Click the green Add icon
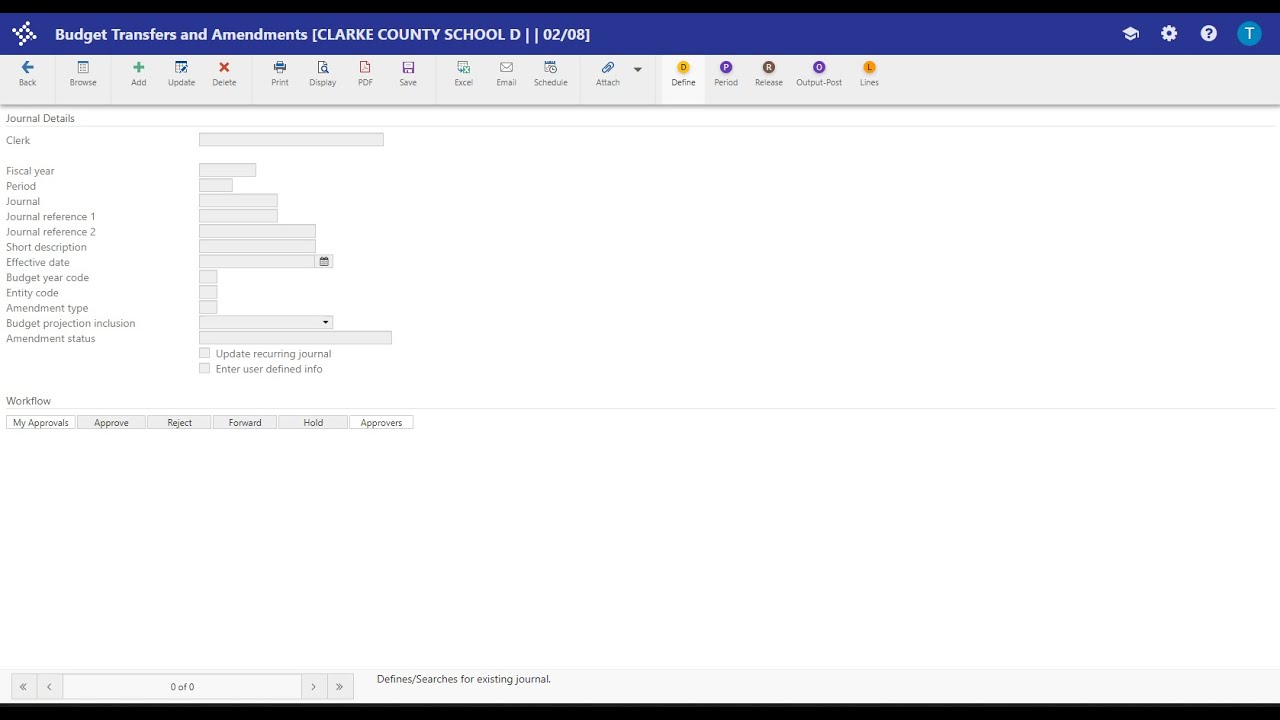The width and height of the screenshot is (1280, 720). [138, 68]
